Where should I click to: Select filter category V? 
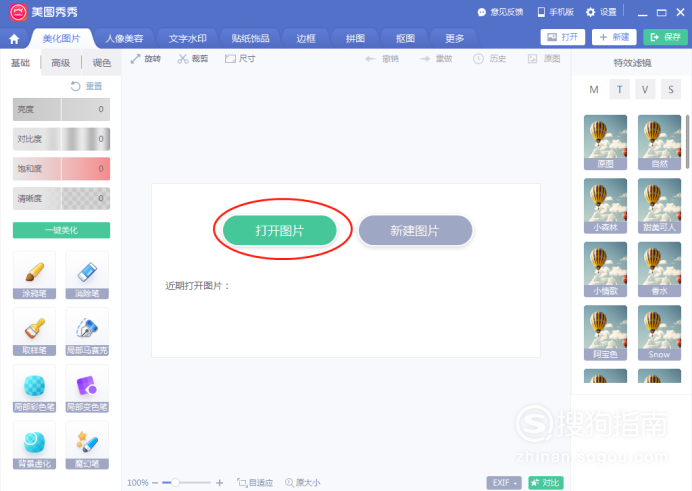point(645,90)
